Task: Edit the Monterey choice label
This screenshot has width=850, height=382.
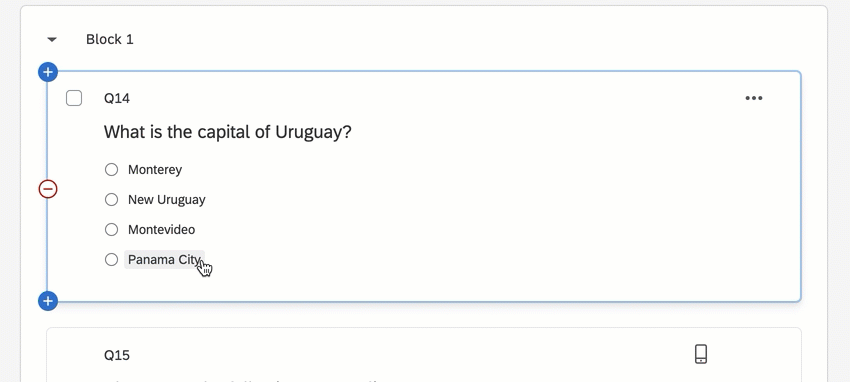Action: 155,170
